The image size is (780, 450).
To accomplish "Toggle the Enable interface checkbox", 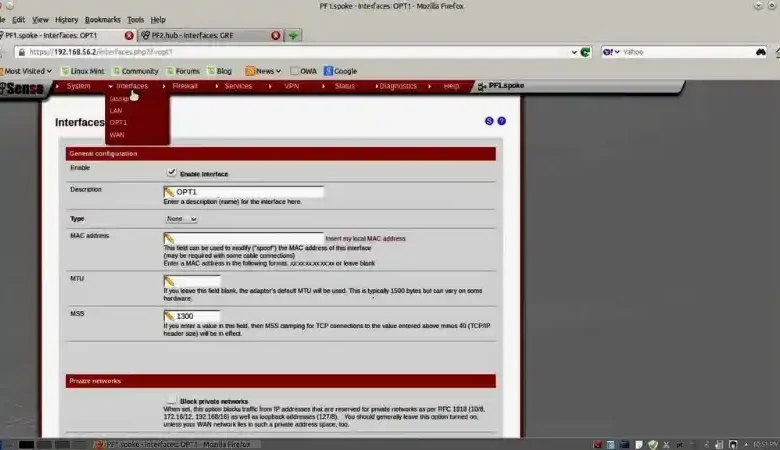I will click(172, 173).
